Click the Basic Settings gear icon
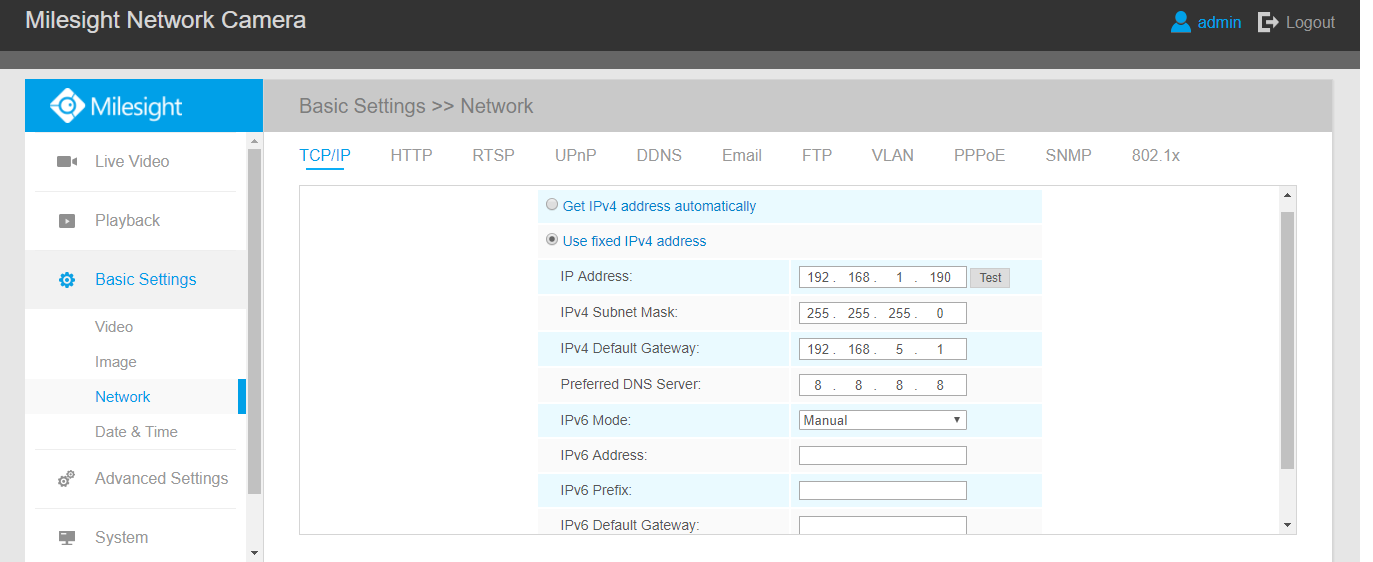Image resolution: width=1373 pixels, height=562 pixels. point(67,280)
